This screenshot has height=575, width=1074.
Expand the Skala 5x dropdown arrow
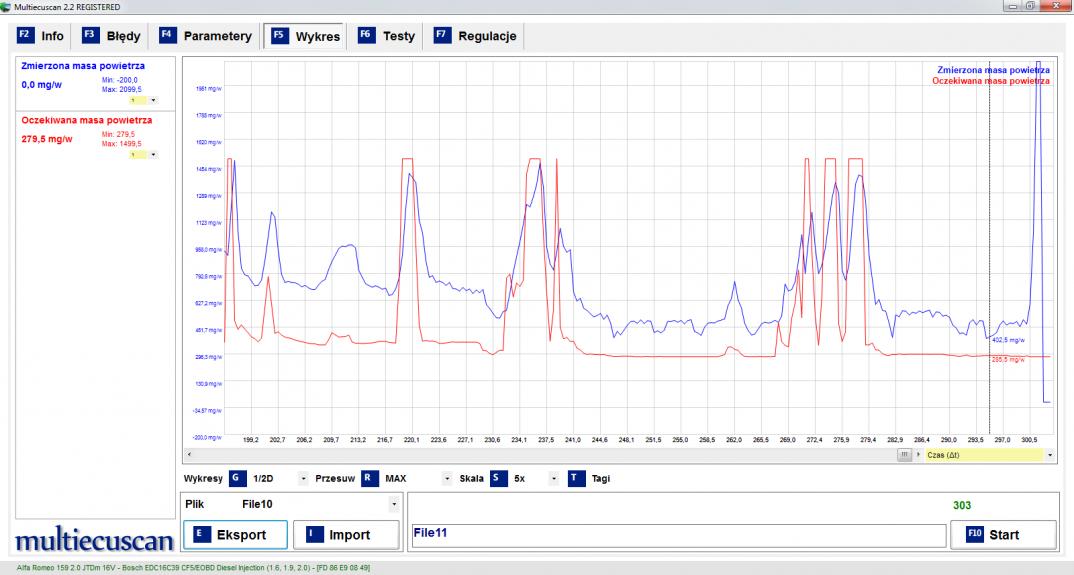point(553,479)
